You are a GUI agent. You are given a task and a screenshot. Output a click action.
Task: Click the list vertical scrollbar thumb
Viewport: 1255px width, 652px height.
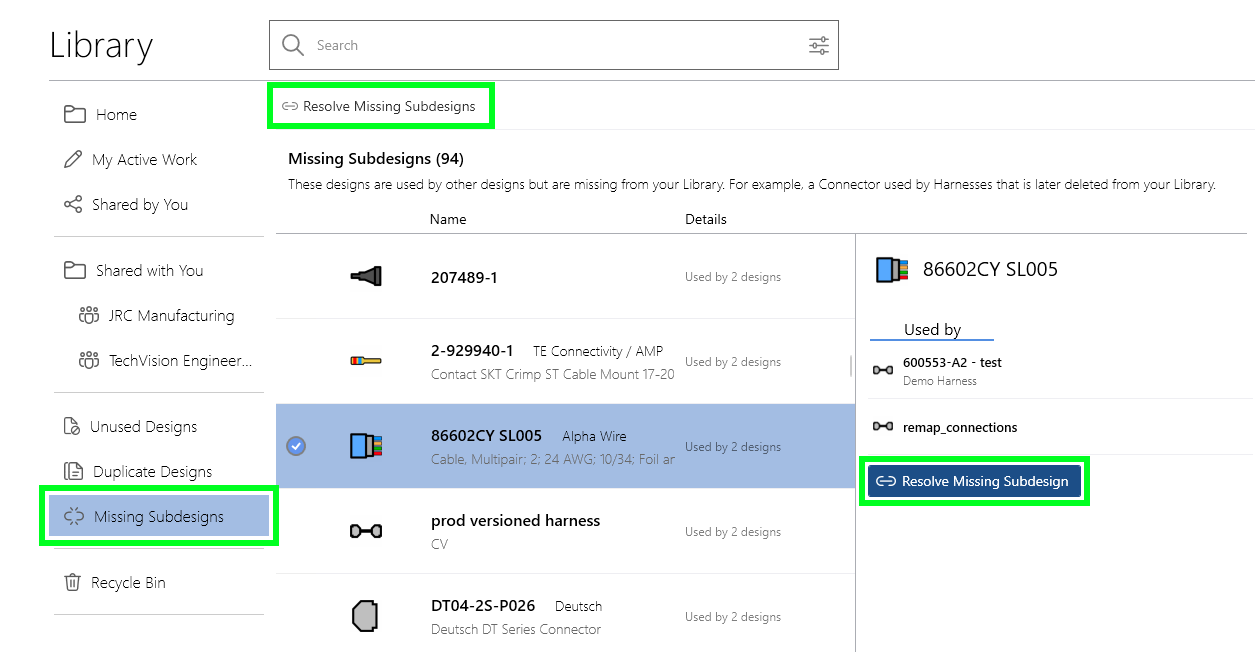852,366
